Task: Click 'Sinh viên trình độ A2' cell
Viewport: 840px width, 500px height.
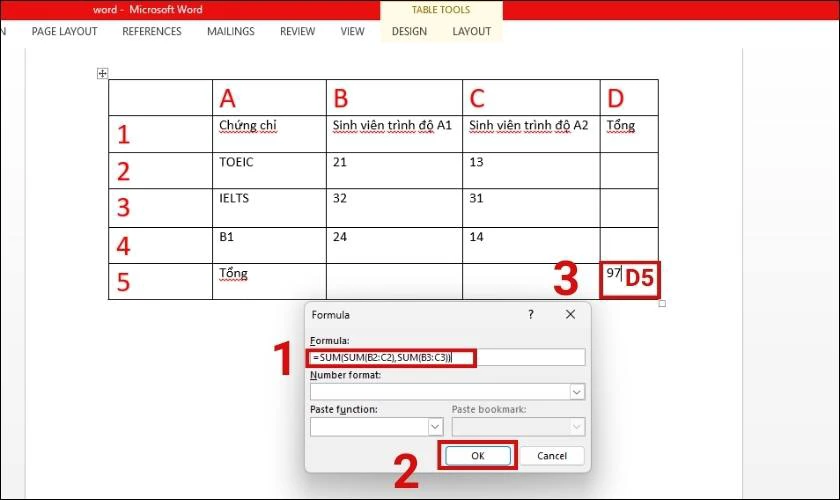Action: 531,134
